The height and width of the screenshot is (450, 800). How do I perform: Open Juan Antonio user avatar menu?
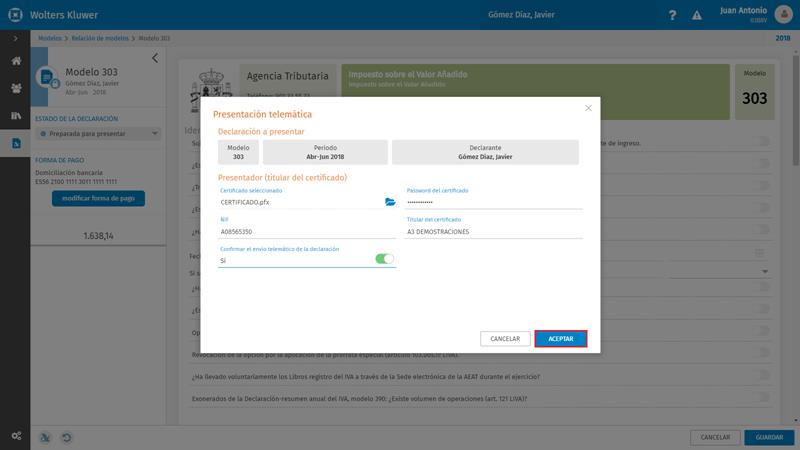(783, 14)
